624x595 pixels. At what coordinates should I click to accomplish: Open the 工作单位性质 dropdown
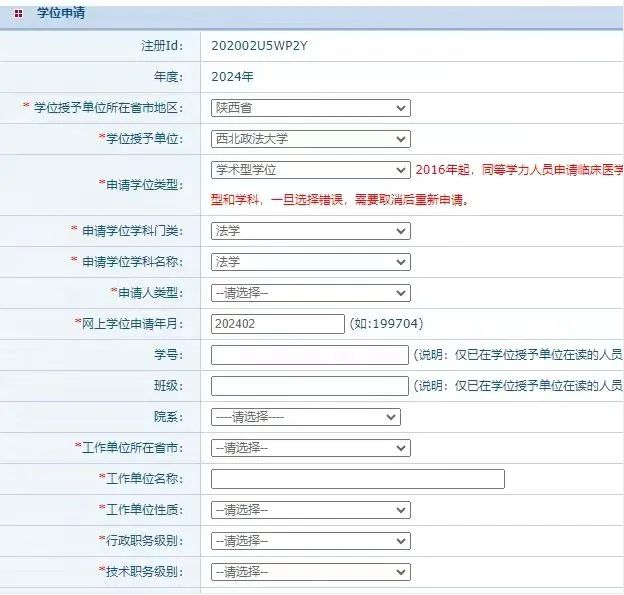click(310, 510)
